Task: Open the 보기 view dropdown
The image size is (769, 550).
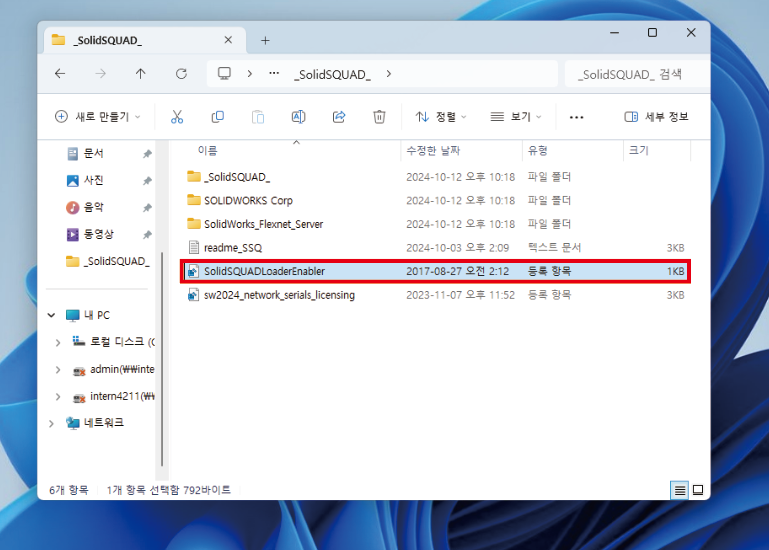Action: tap(516, 117)
